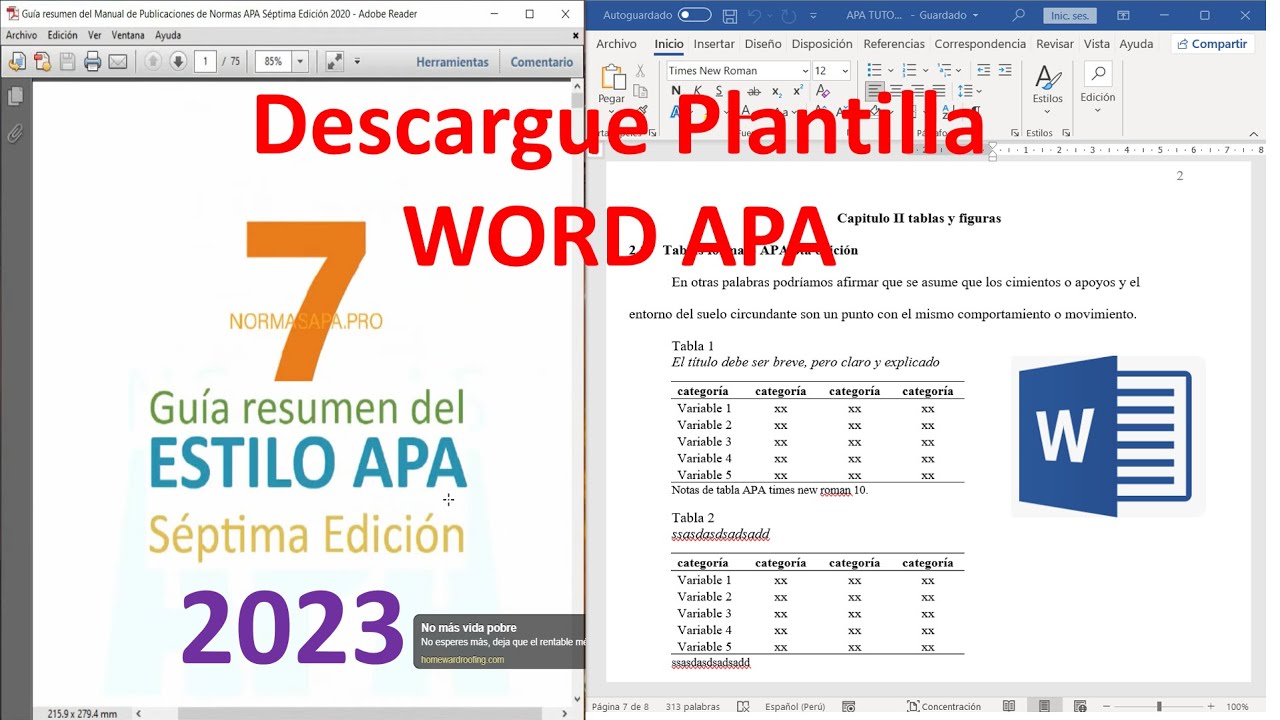Open the Edición dropdown in Word ribbon
This screenshot has height=720, width=1280.
(x=1097, y=87)
